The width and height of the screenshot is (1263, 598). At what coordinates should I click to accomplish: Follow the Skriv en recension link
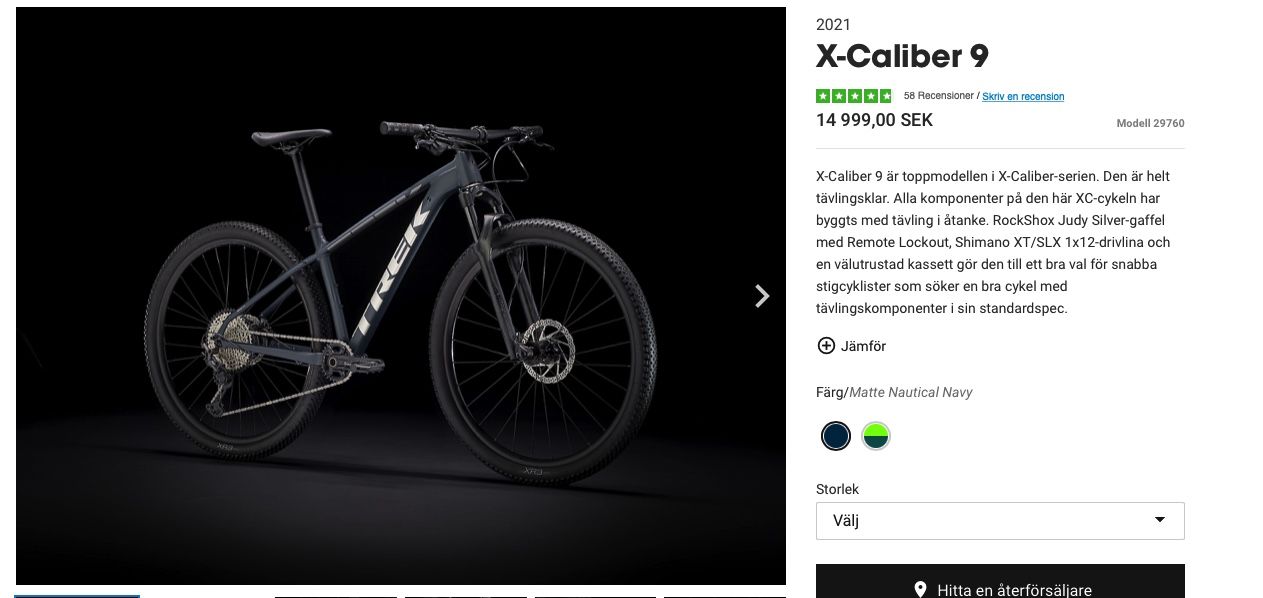tap(1023, 96)
